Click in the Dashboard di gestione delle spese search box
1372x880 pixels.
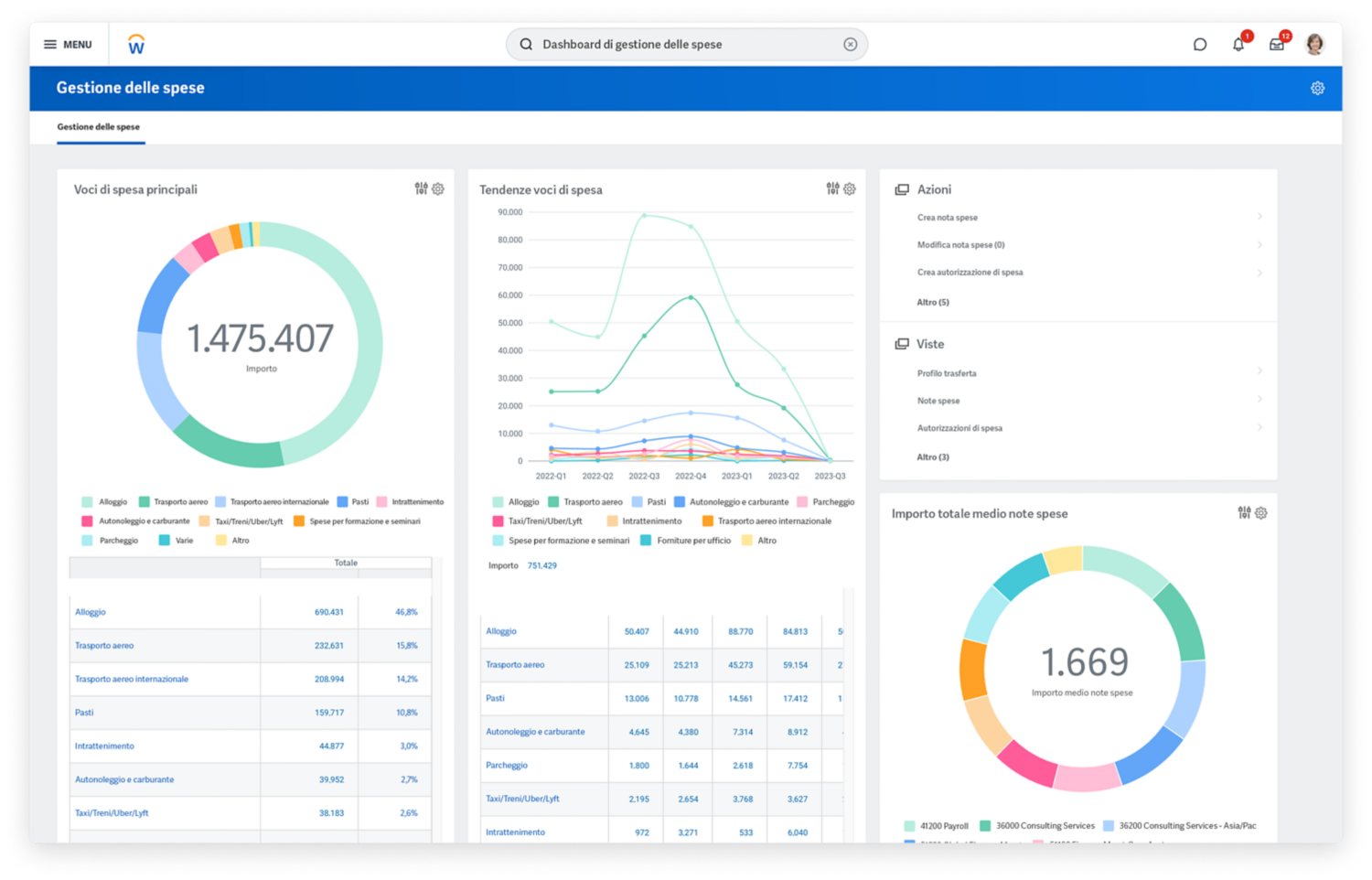click(686, 44)
